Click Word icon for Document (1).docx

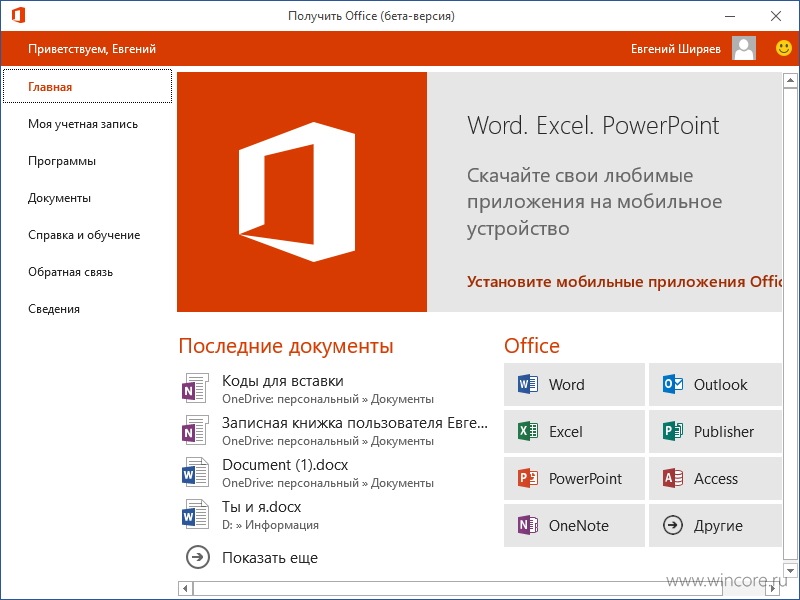click(195, 472)
